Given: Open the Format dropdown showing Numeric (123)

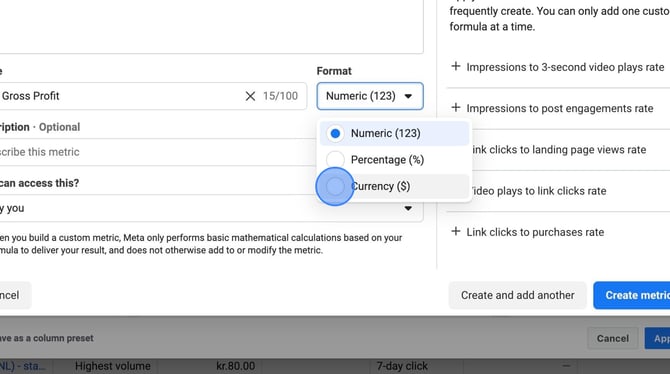Looking at the screenshot, I should 370,96.
